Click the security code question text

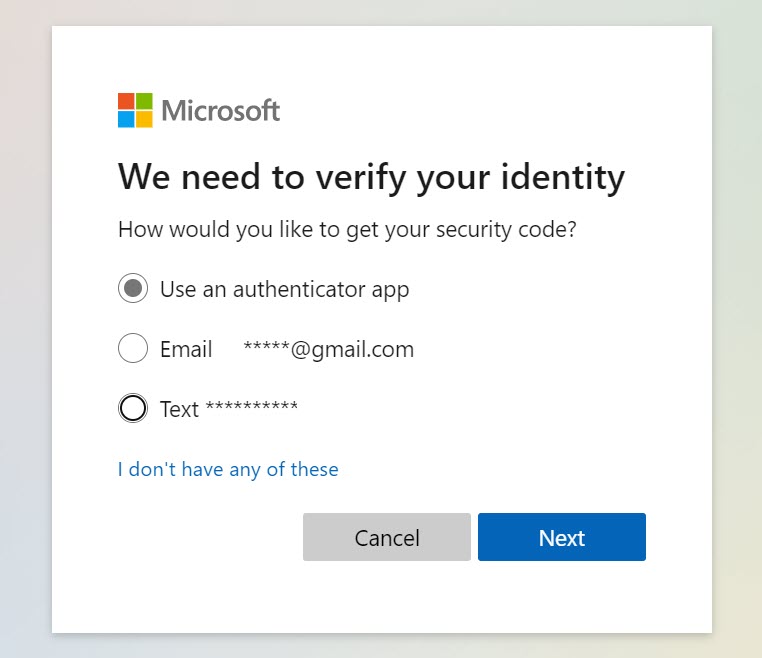pos(347,229)
